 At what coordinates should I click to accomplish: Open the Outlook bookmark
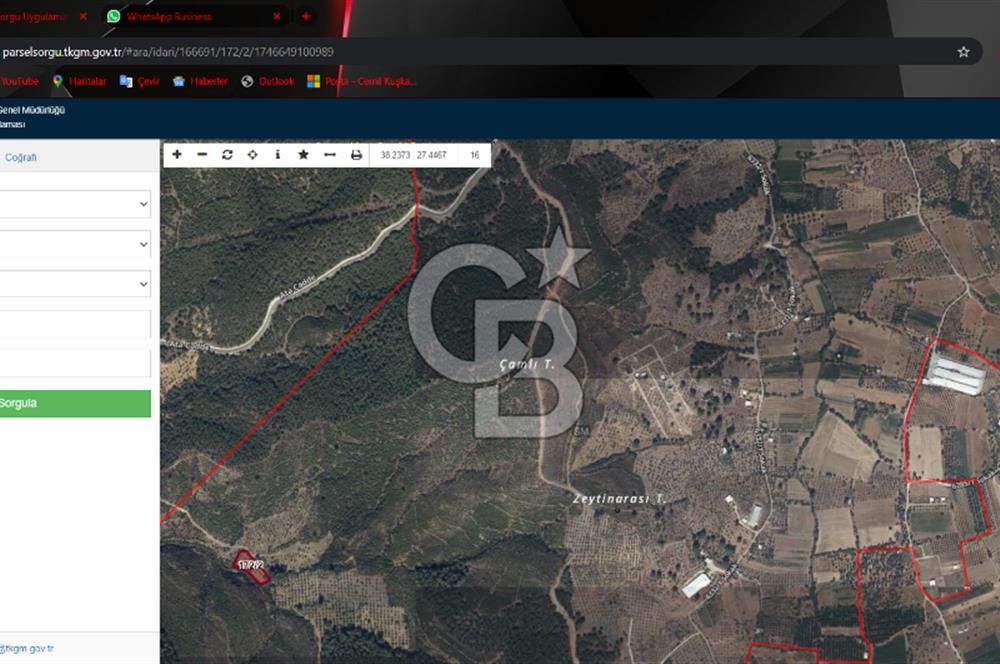coord(268,81)
